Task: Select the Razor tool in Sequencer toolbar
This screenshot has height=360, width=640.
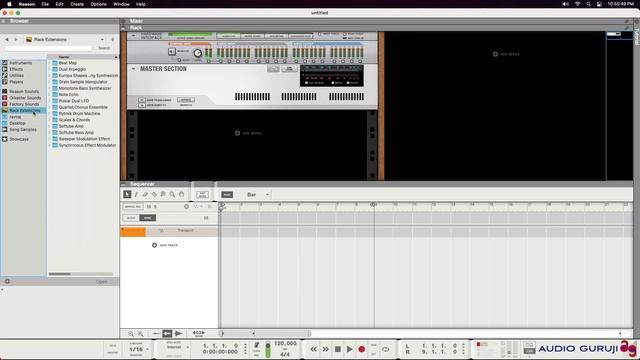Action: click(x=154, y=194)
